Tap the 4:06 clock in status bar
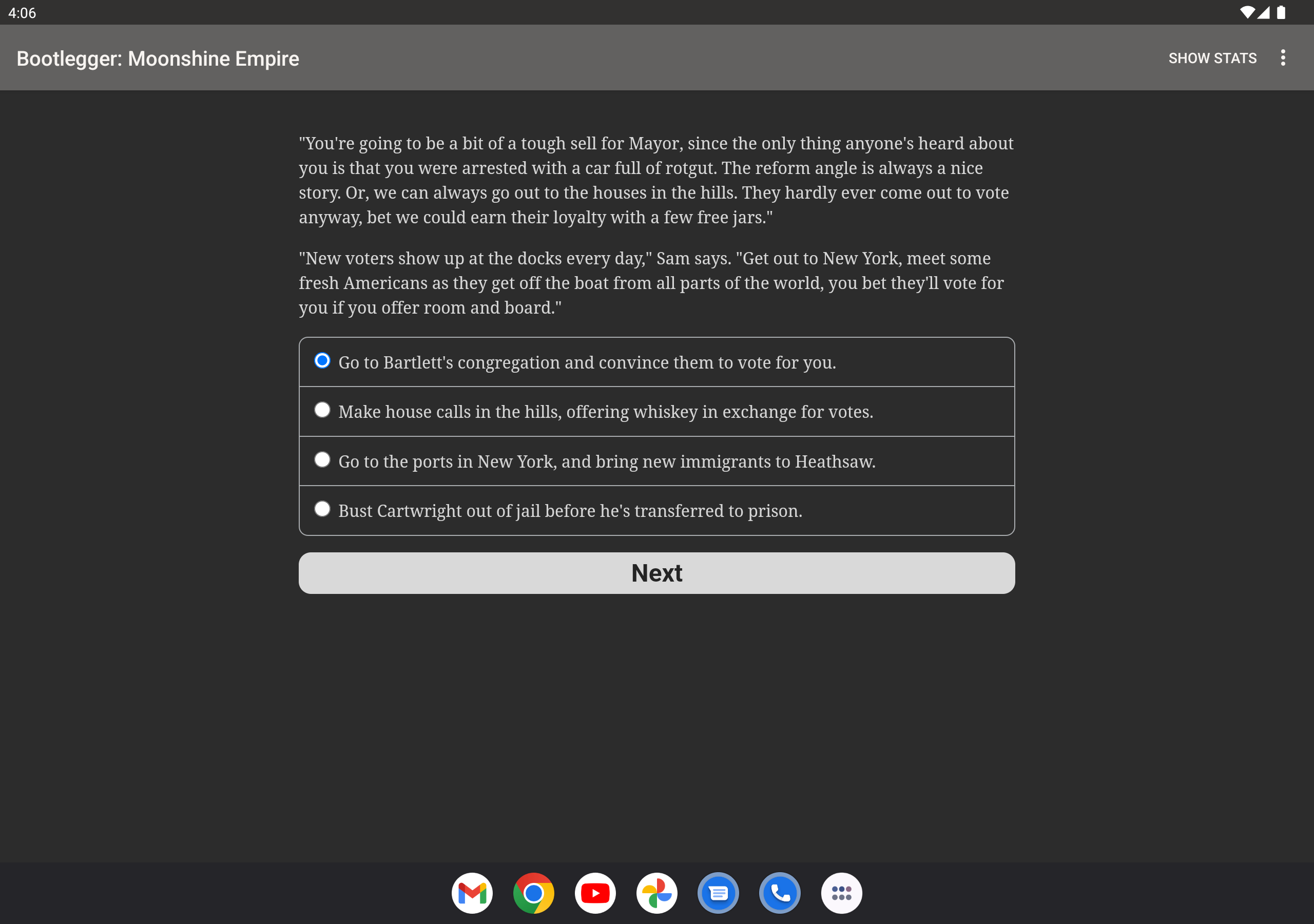This screenshot has height=924, width=1314. [22, 13]
